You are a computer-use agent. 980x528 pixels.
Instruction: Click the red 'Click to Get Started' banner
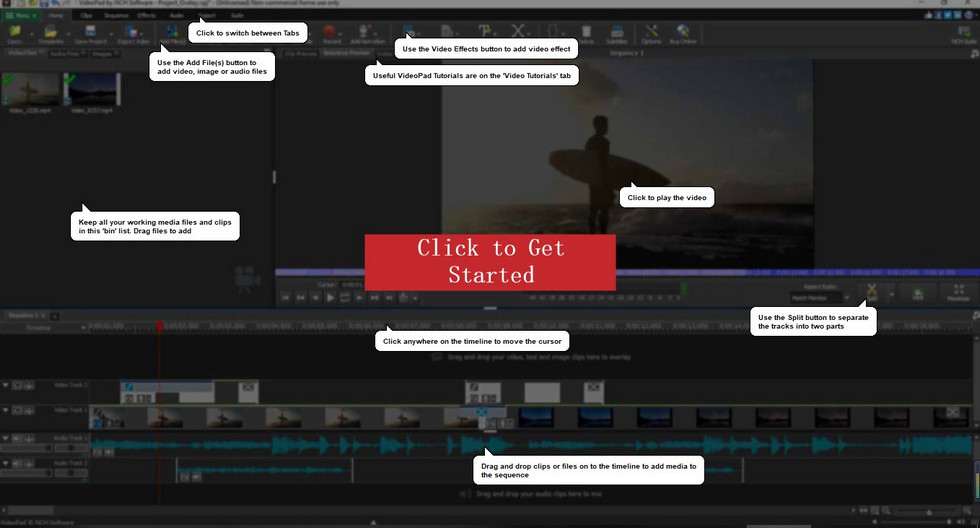[x=490, y=262]
